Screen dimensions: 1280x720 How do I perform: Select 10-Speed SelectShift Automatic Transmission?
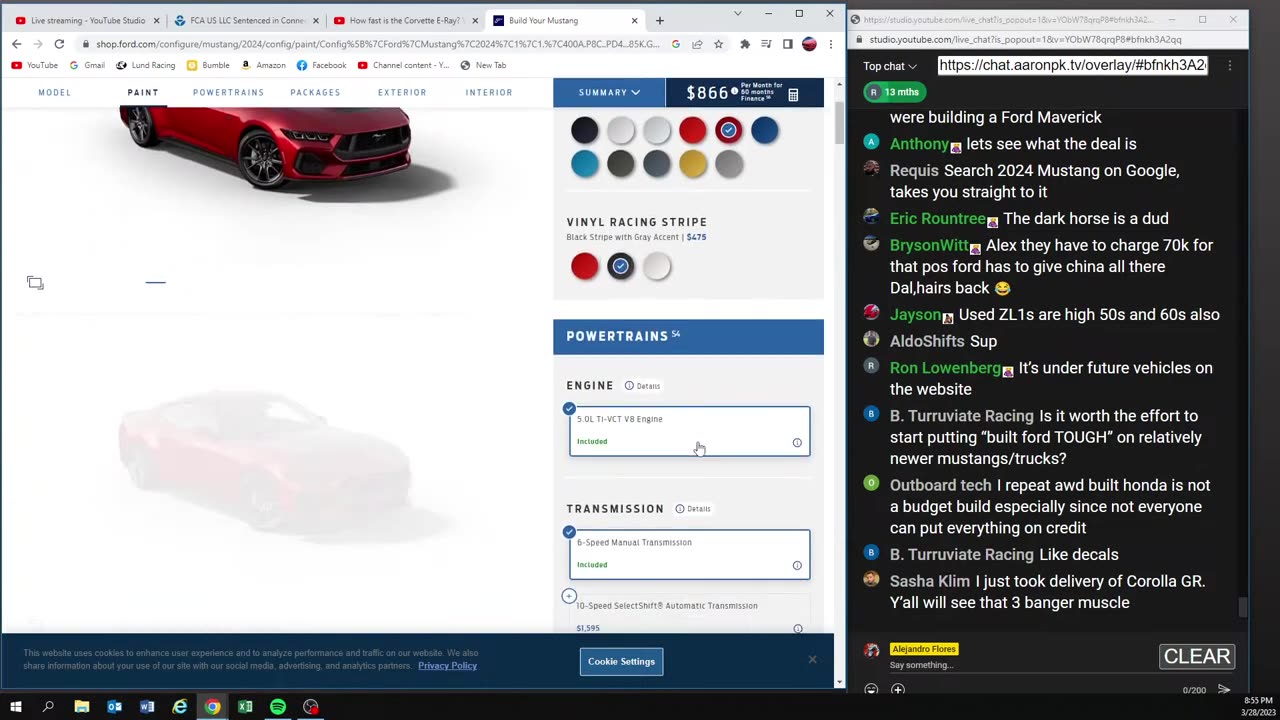(x=690, y=614)
